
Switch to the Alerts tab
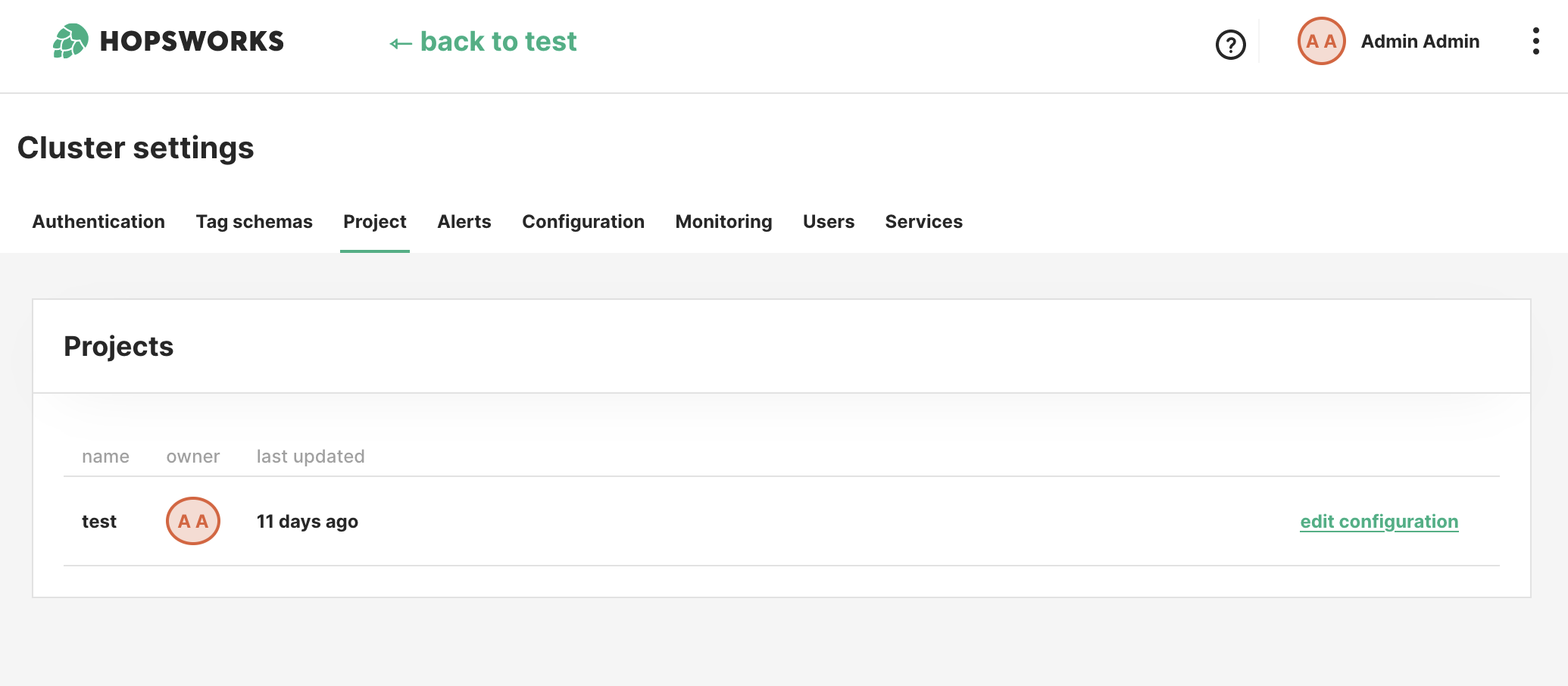pos(464,222)
